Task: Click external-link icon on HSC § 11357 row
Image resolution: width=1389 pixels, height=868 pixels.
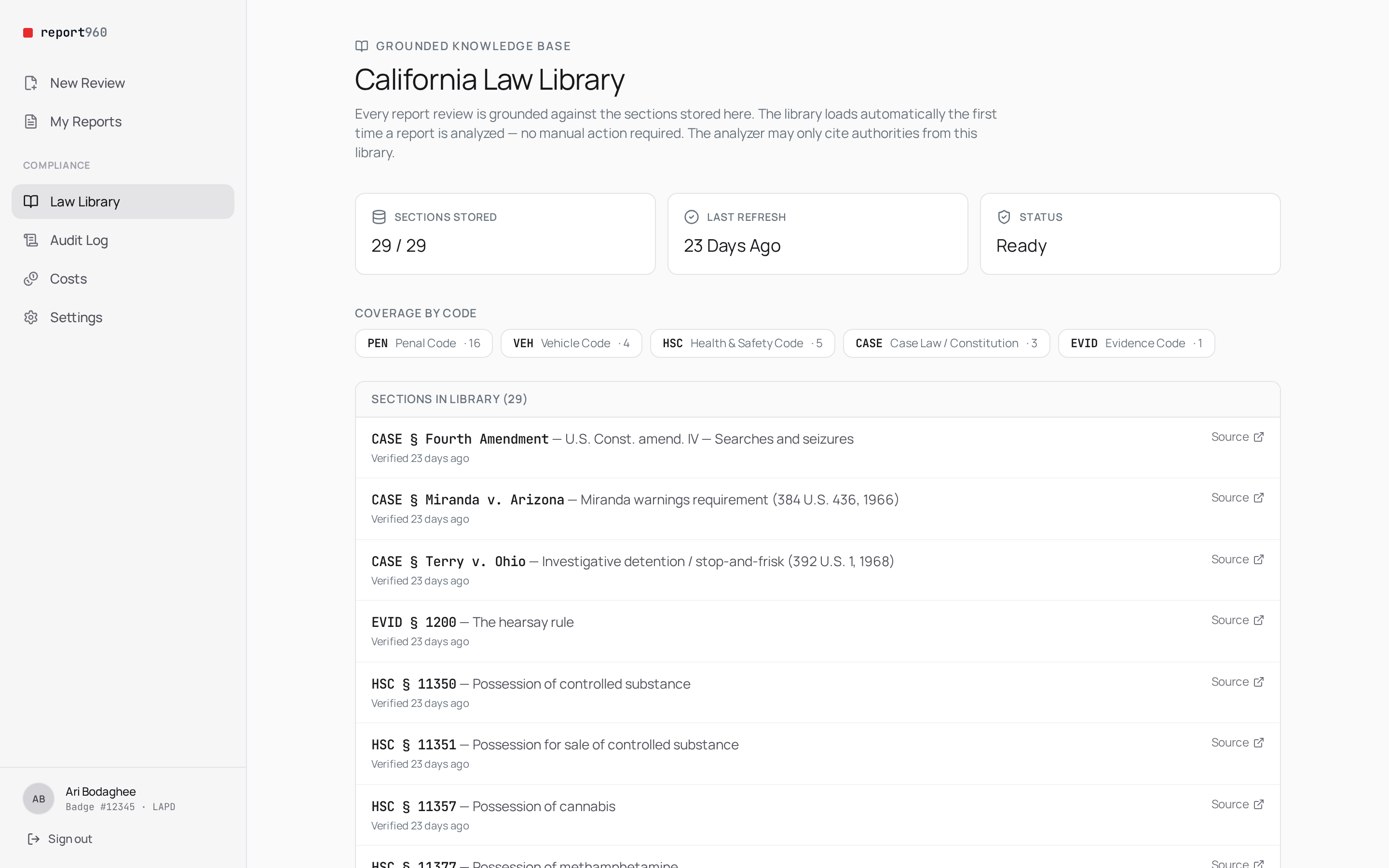Action: tap(1259, 804)
